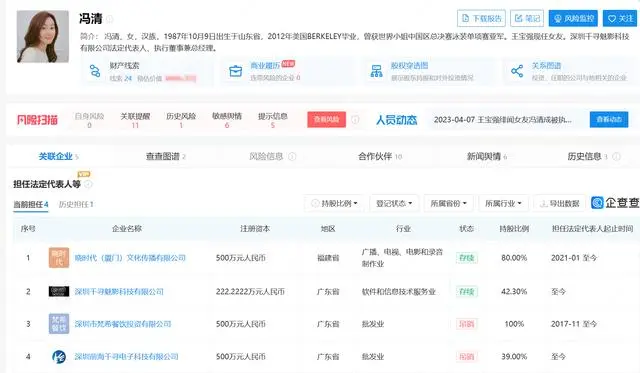Open the 所属省份 filter dropdown
This screenshot has height=373, width=640.
coord(449,203)
